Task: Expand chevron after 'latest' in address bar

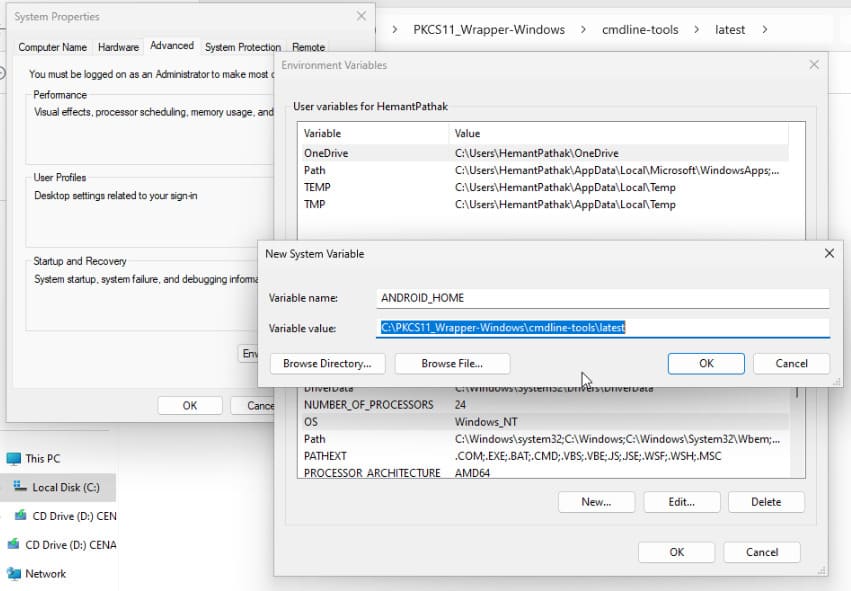Action: 765,30
